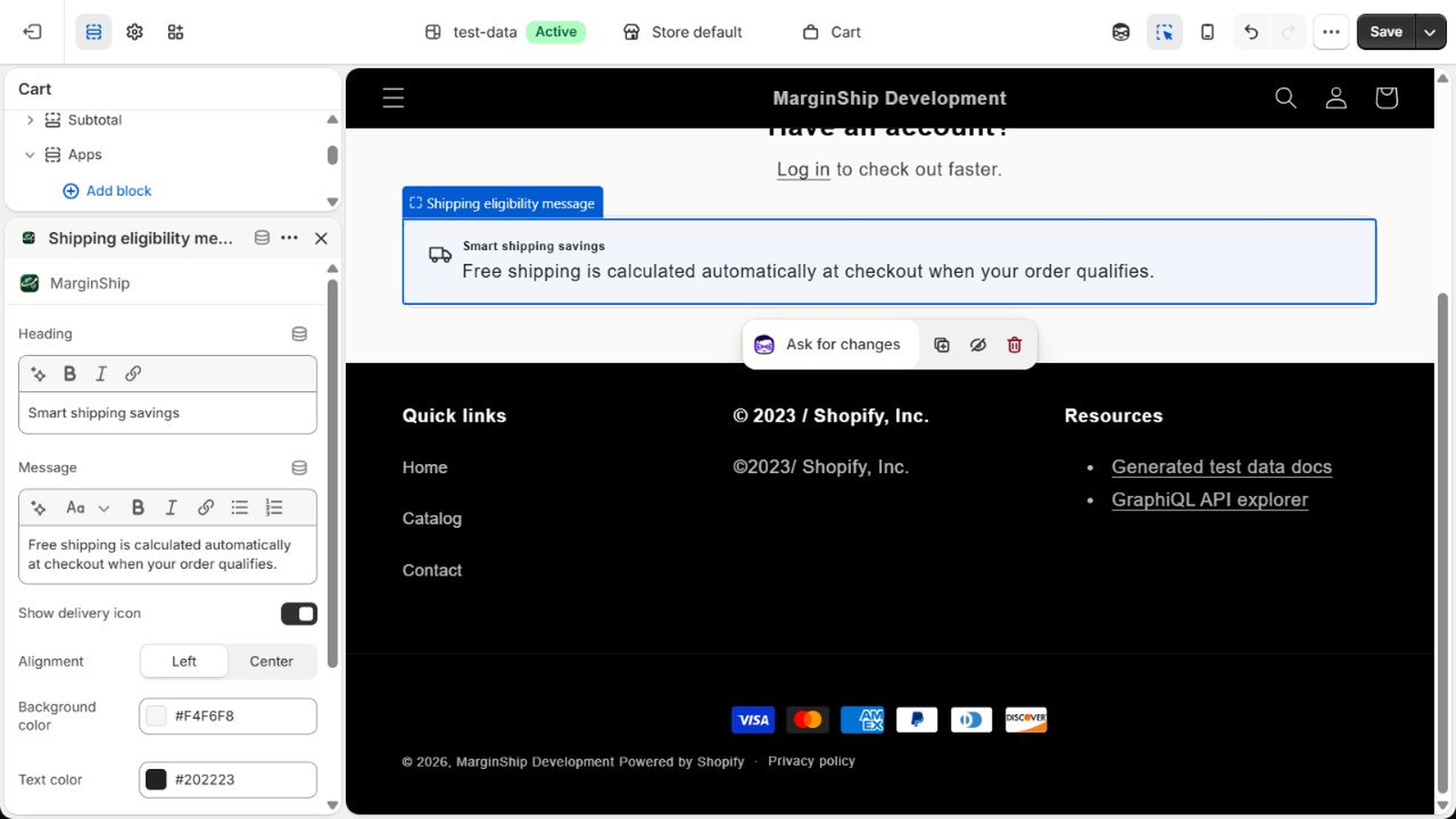Image resolution: width=1456 pixels, height=819 pixels.
Task: Click Ask for changes button
Action: pyautogui.click(x=829, y=345)
